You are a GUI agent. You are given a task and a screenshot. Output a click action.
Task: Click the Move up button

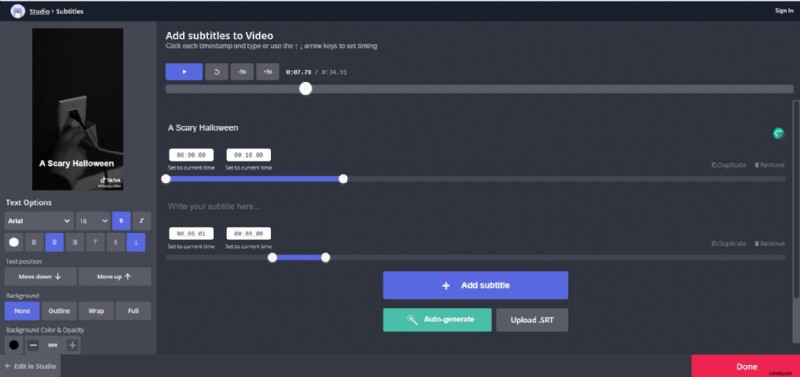pos(115,277)
